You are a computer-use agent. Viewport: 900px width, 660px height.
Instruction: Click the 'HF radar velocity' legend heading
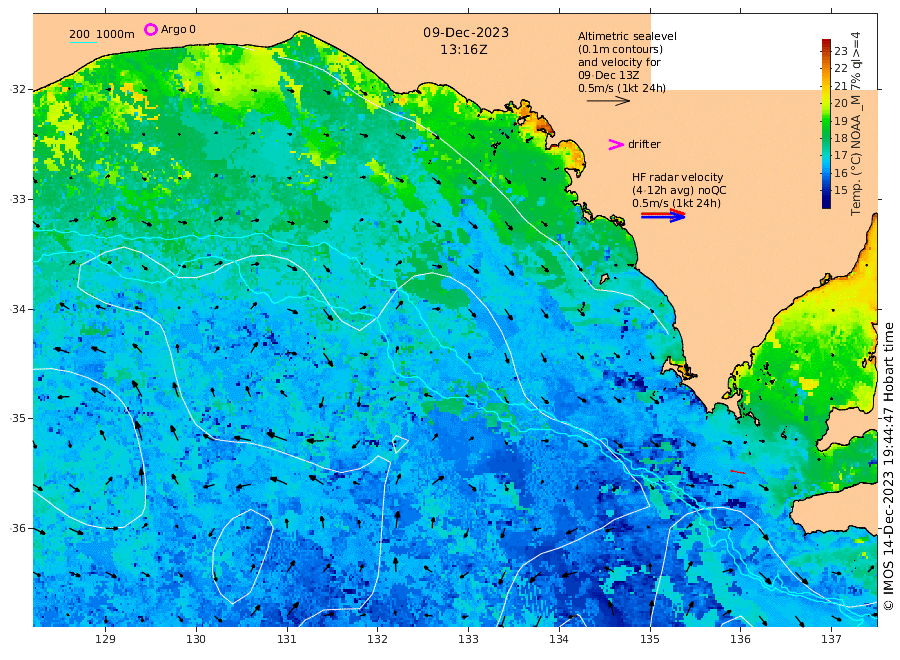click(x=677, y=177)
